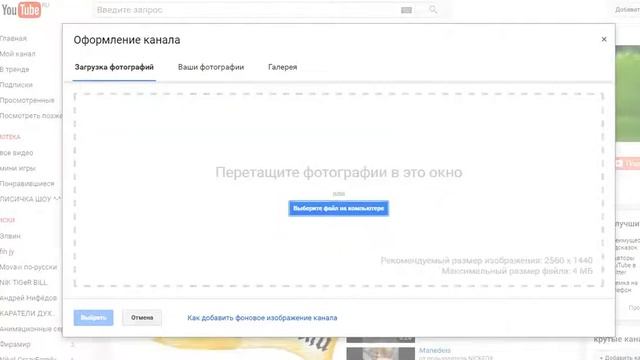Open the Галерея tab

(282, 67)
